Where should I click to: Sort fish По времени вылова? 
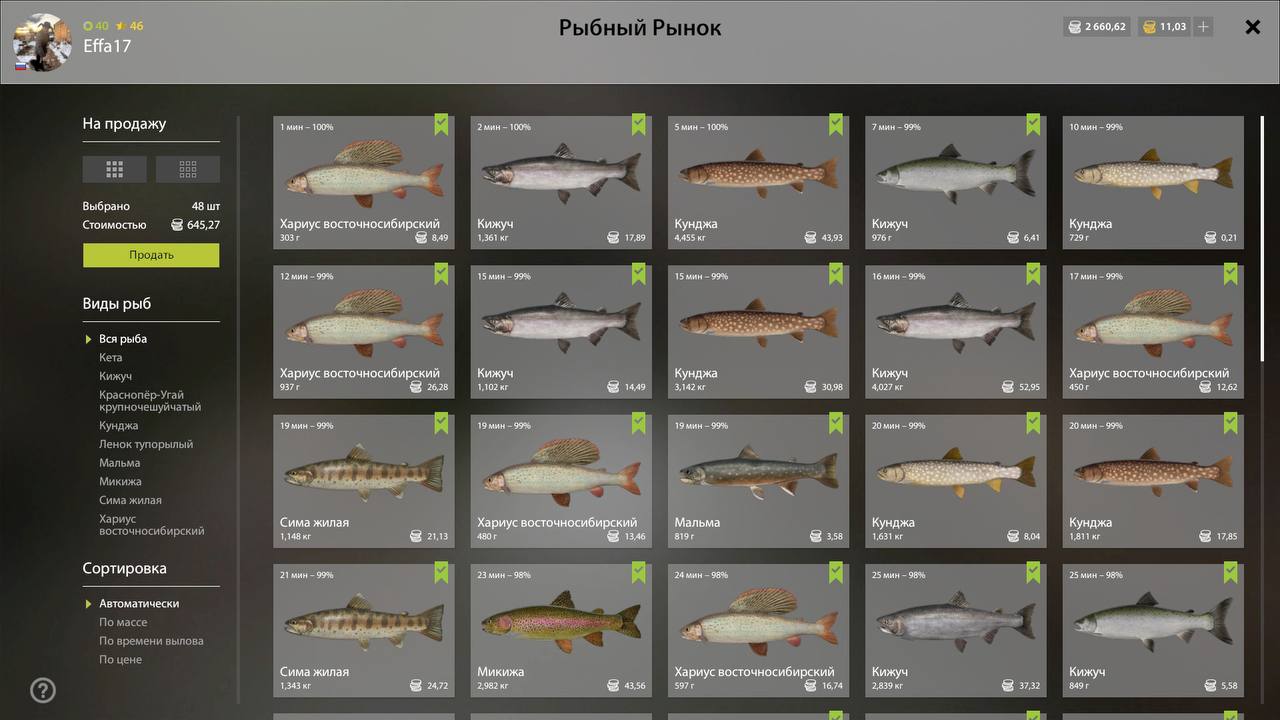click(x=151, y=641)
